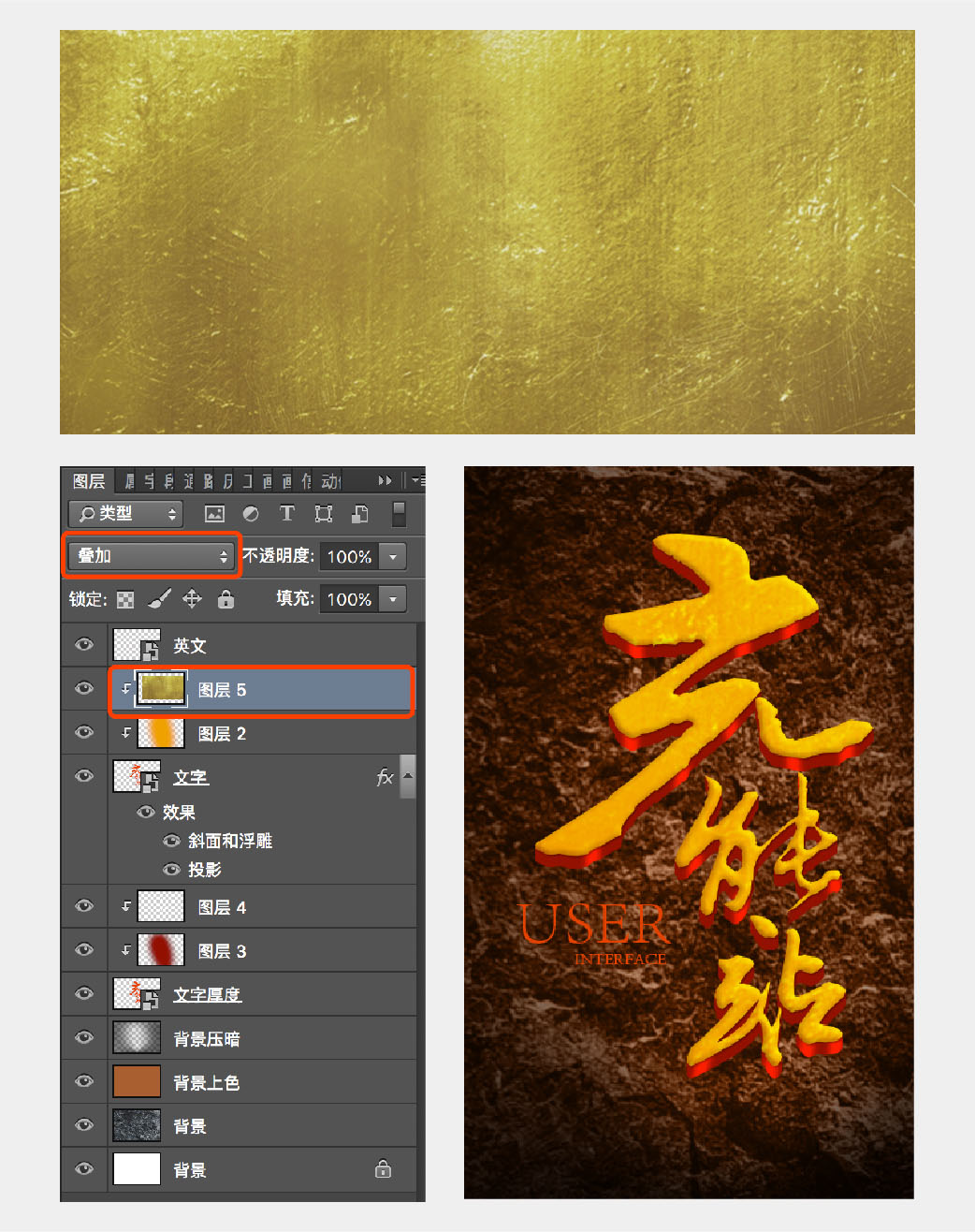Image resolution: width=975 pixels, height=1232 pixels.
Task: Hide the 英文 layer
Action: (83, 644)
